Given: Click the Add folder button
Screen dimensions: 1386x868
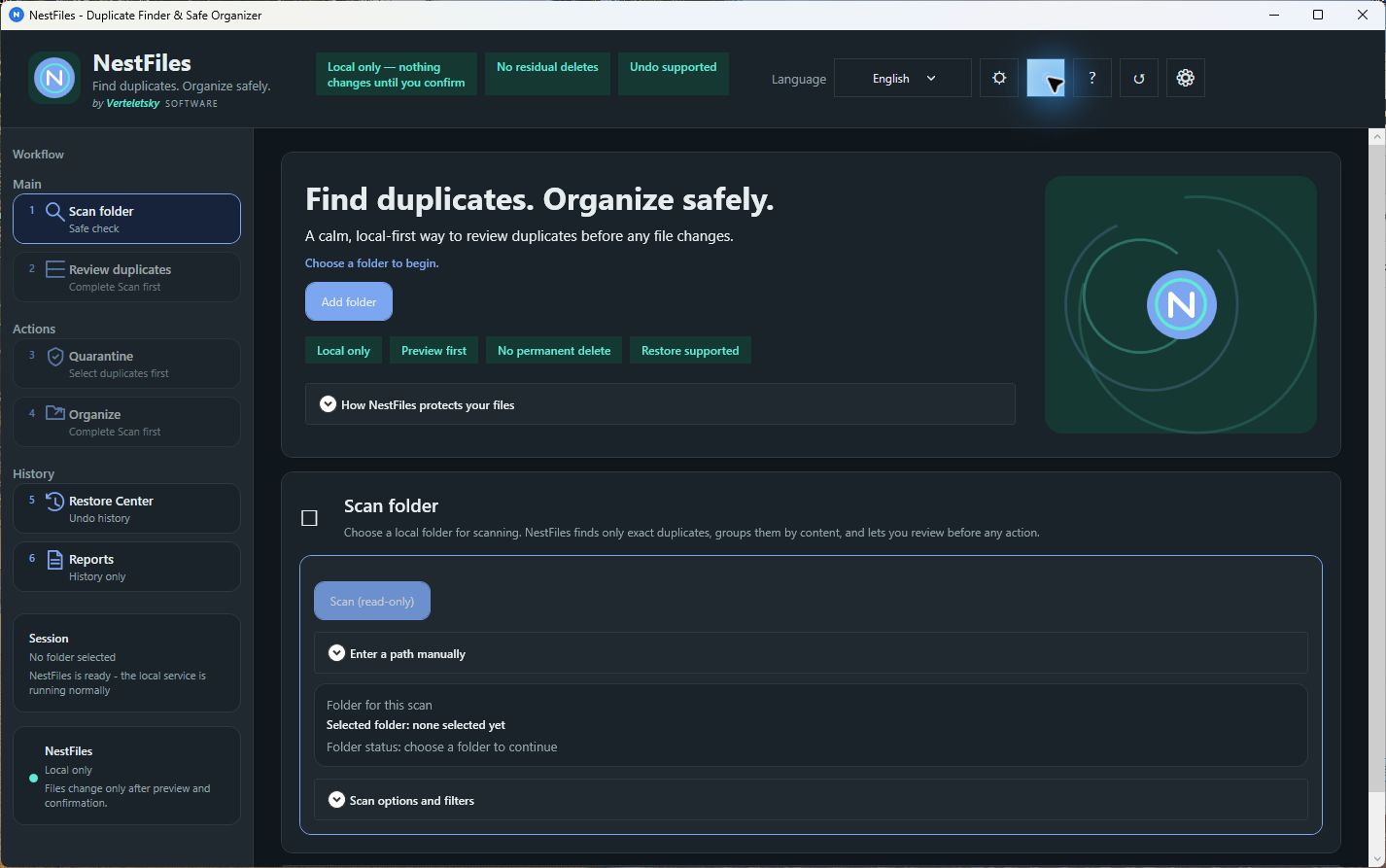Looking at the screenshot, I should 349,301.
